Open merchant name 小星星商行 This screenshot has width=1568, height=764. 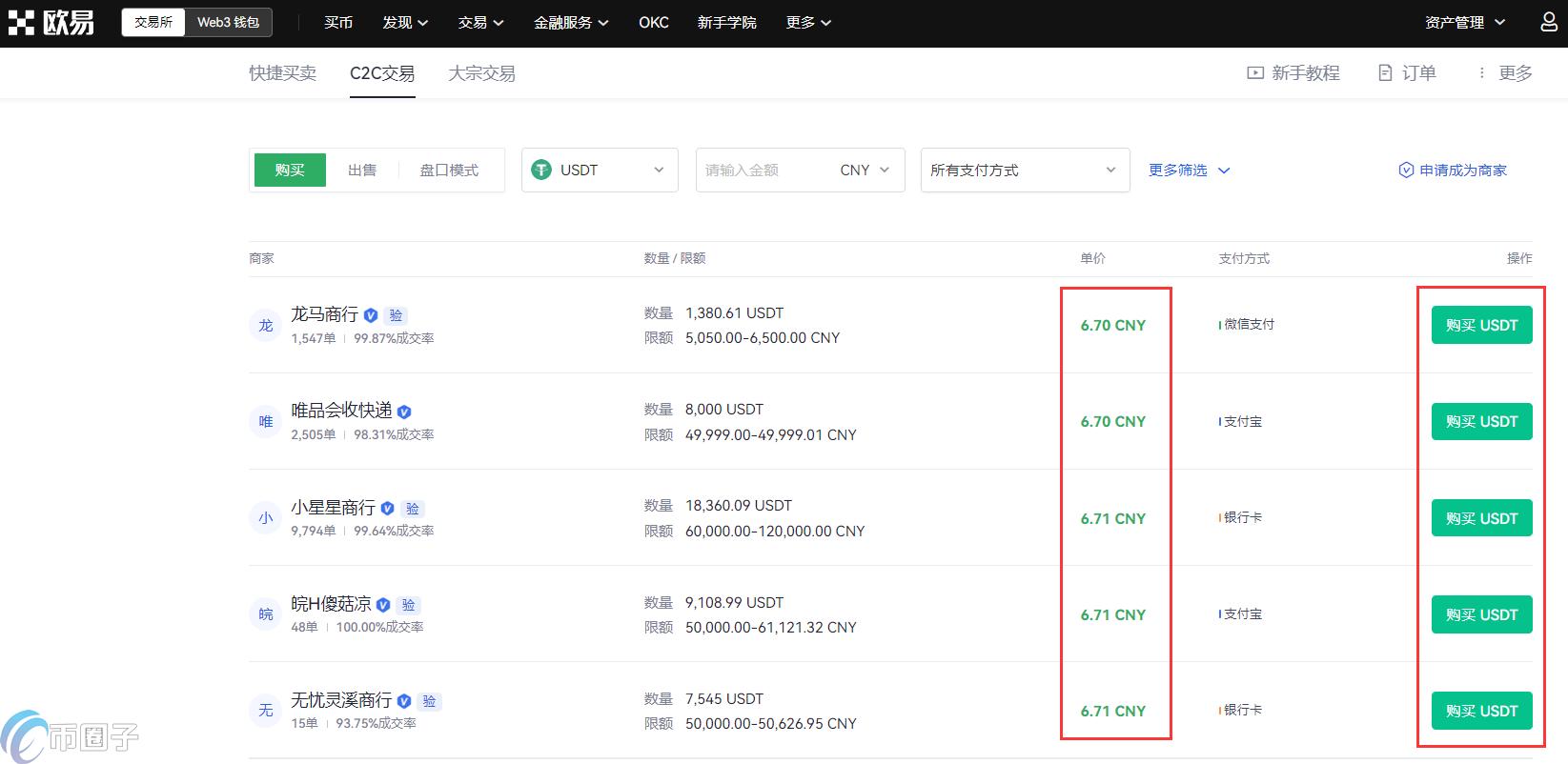pyautogui.click(x=333, y=508)
